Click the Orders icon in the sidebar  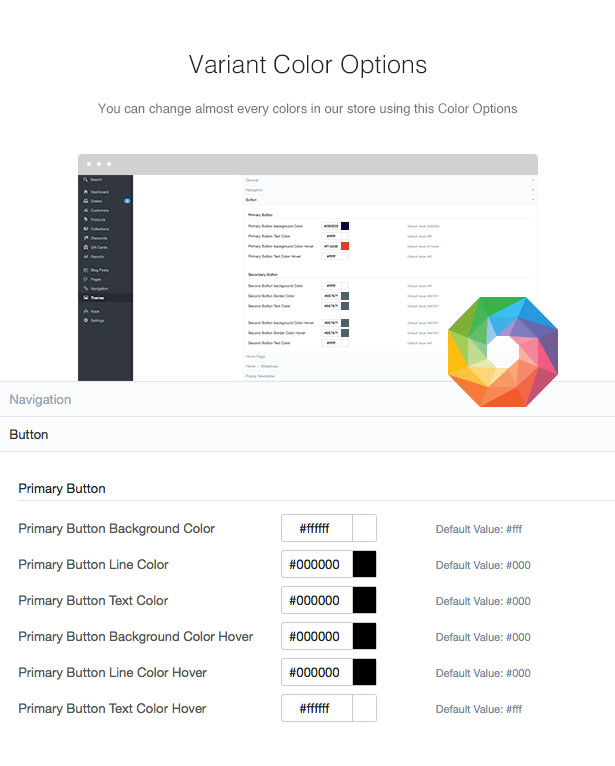pos(86,201)
